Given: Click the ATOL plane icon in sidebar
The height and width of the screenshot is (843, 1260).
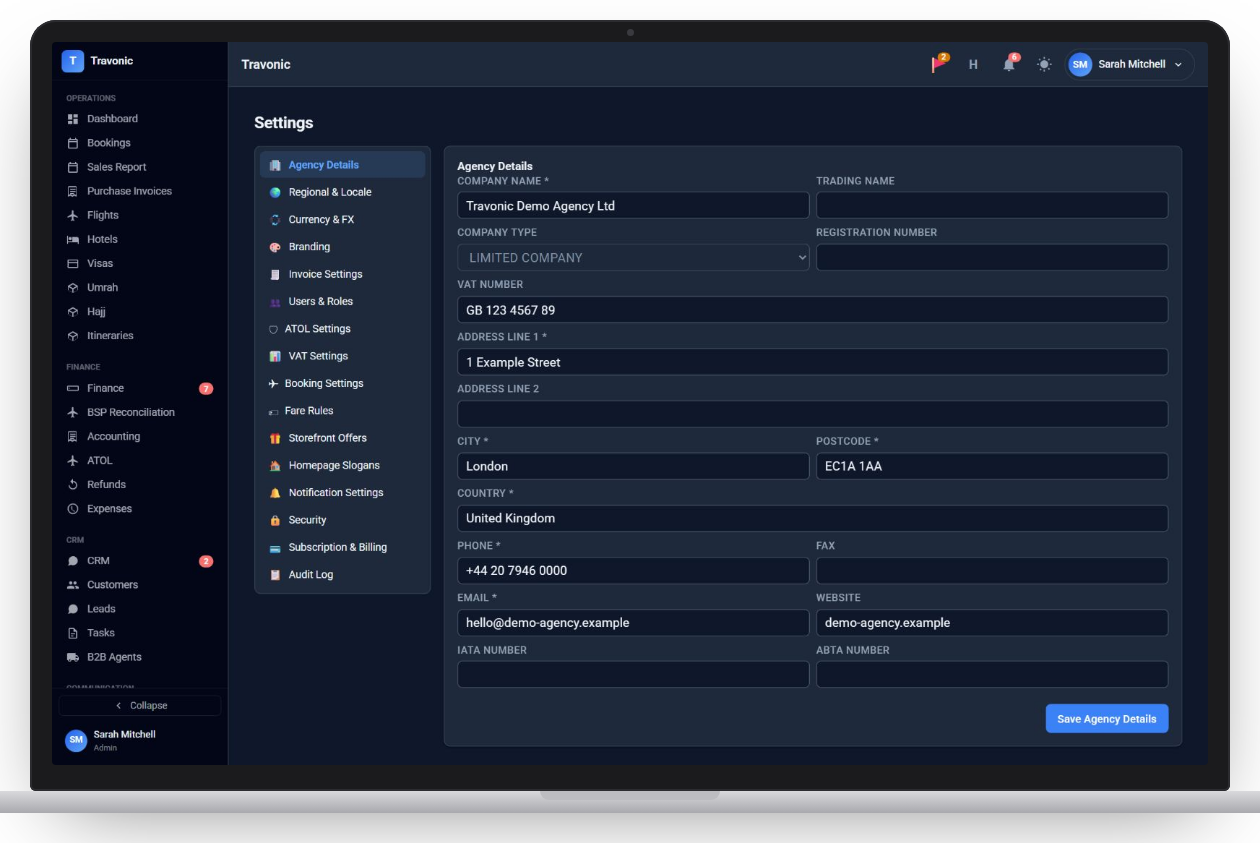Looking at the screenshot, I should (x=73, y=460).
